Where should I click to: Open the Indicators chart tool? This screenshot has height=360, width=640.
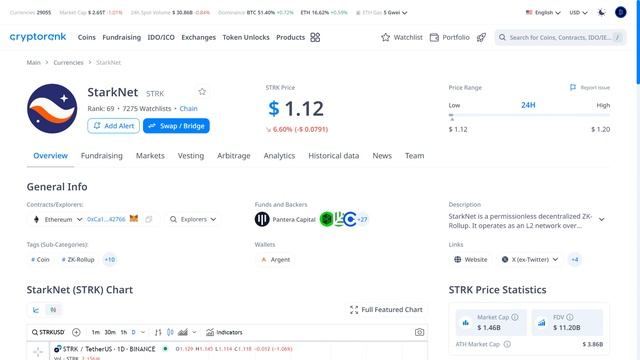click(224, 332)
